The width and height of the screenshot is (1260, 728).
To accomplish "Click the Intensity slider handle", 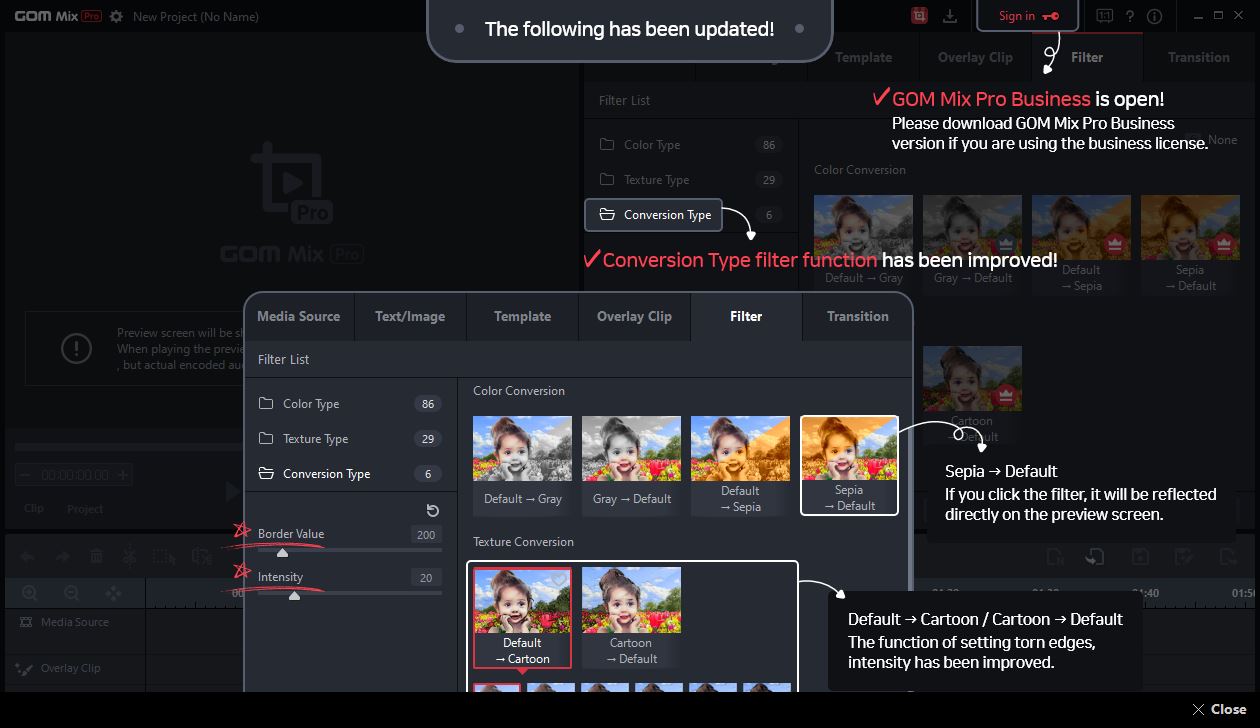I will 294,596.
